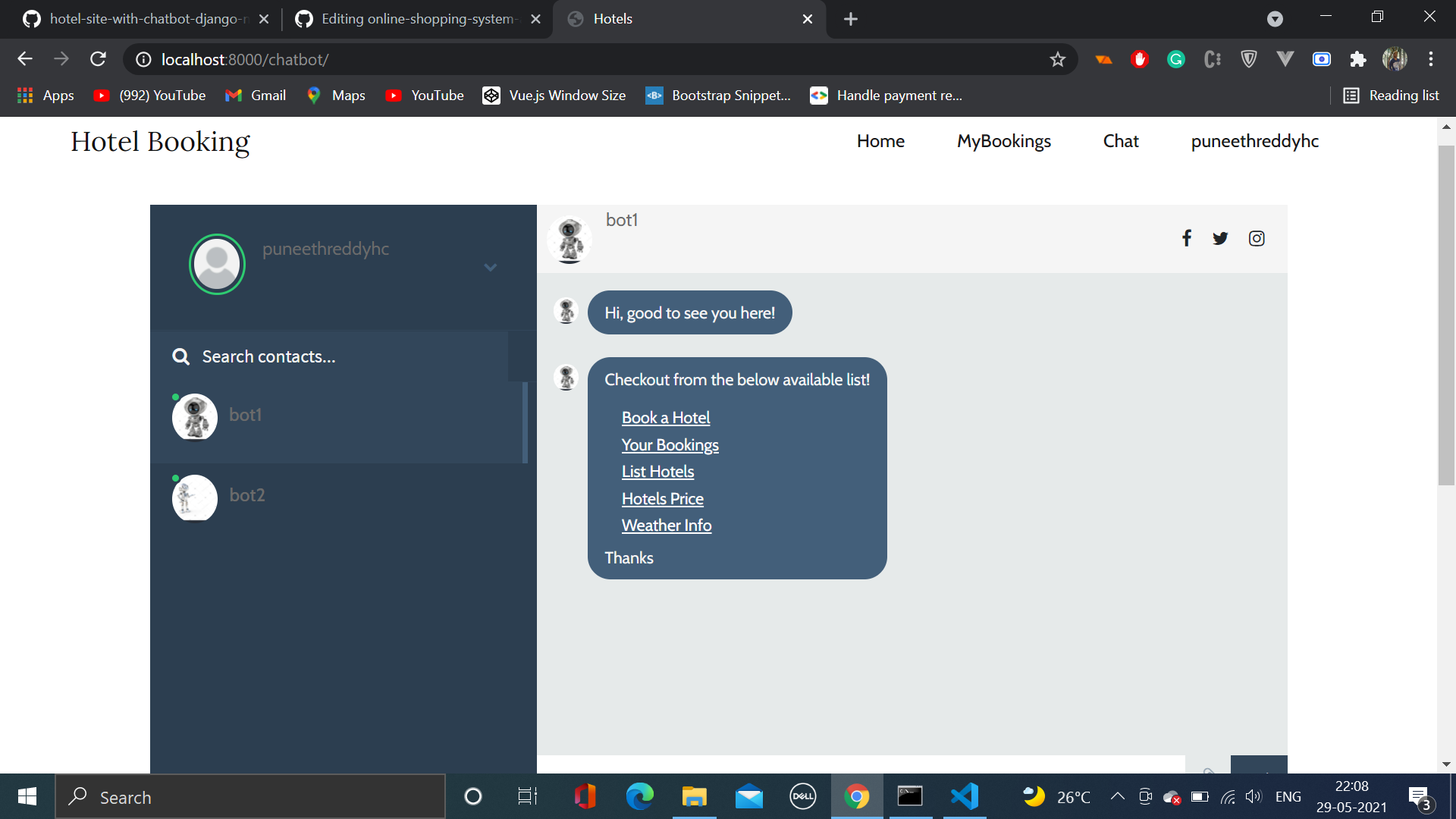This screenshot has height=819, width=1456.
Task: Open Instagram icon in chat header
Action: coord(1257,238)
